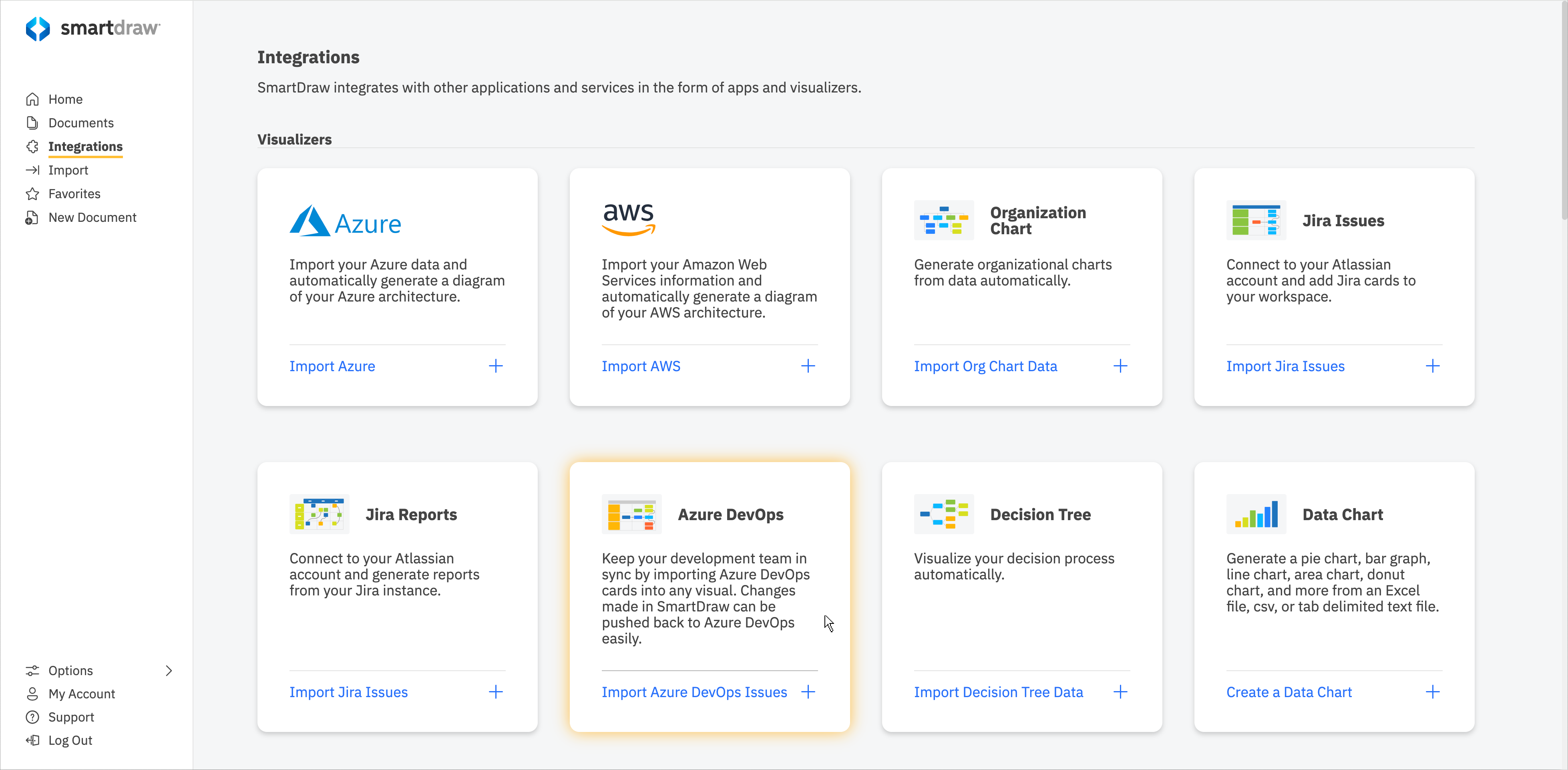Click the New Document icon

click(33, 217)
